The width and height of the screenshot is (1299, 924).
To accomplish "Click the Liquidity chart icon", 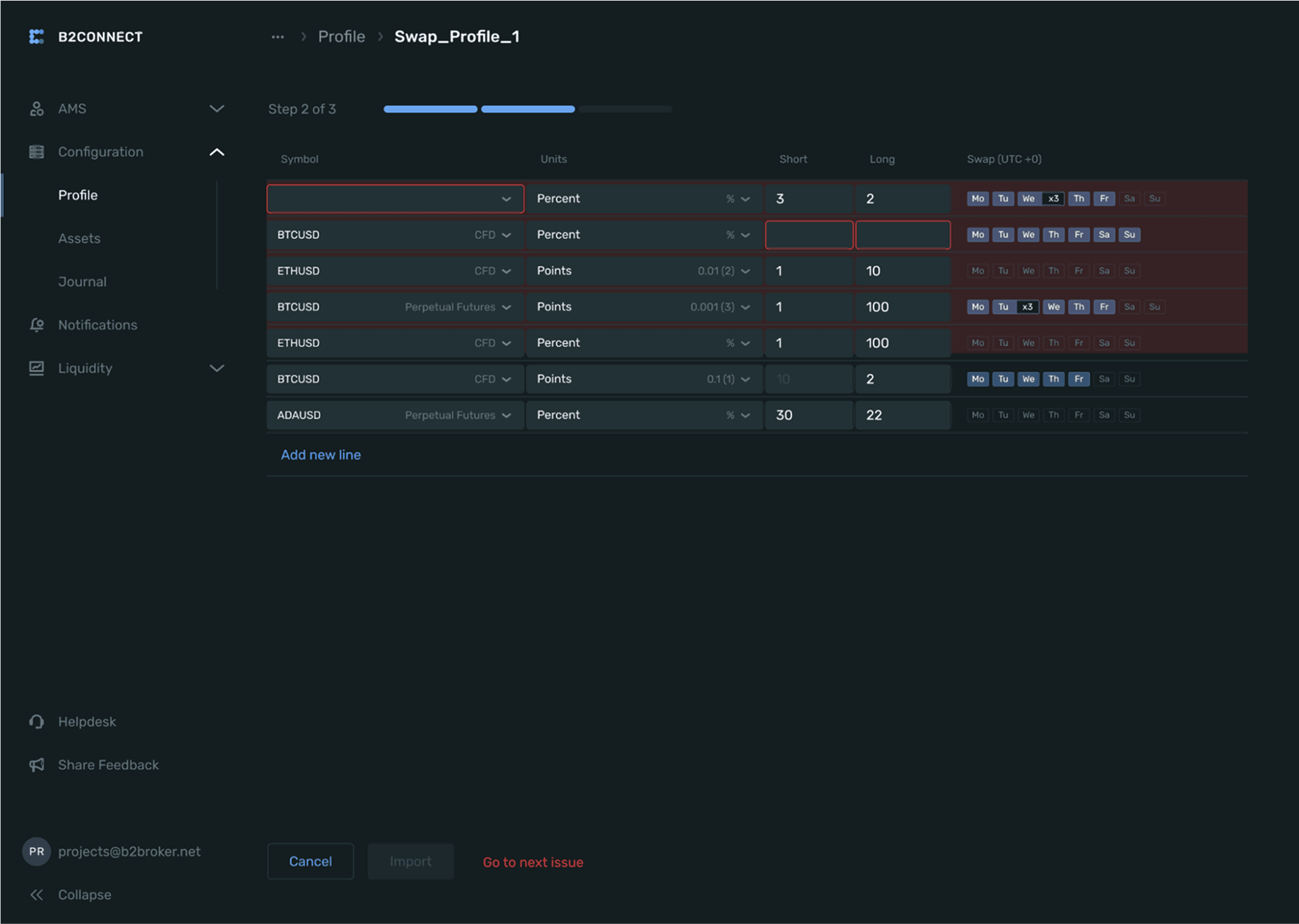I will 37,368.
